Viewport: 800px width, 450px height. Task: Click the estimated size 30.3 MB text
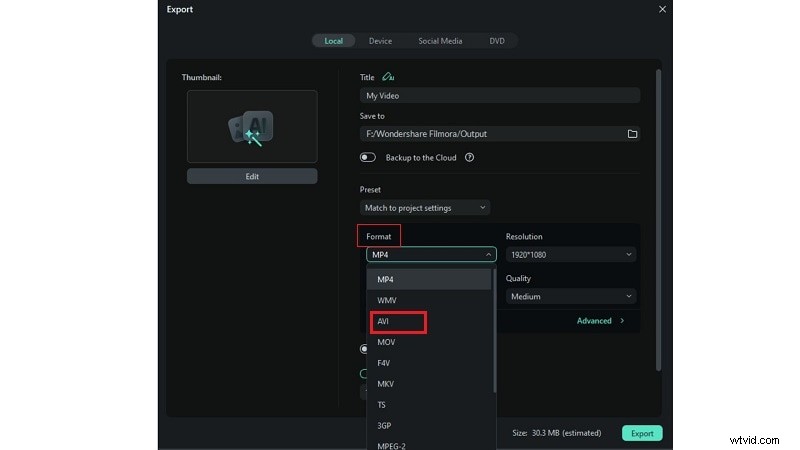(x=557, y=433)
